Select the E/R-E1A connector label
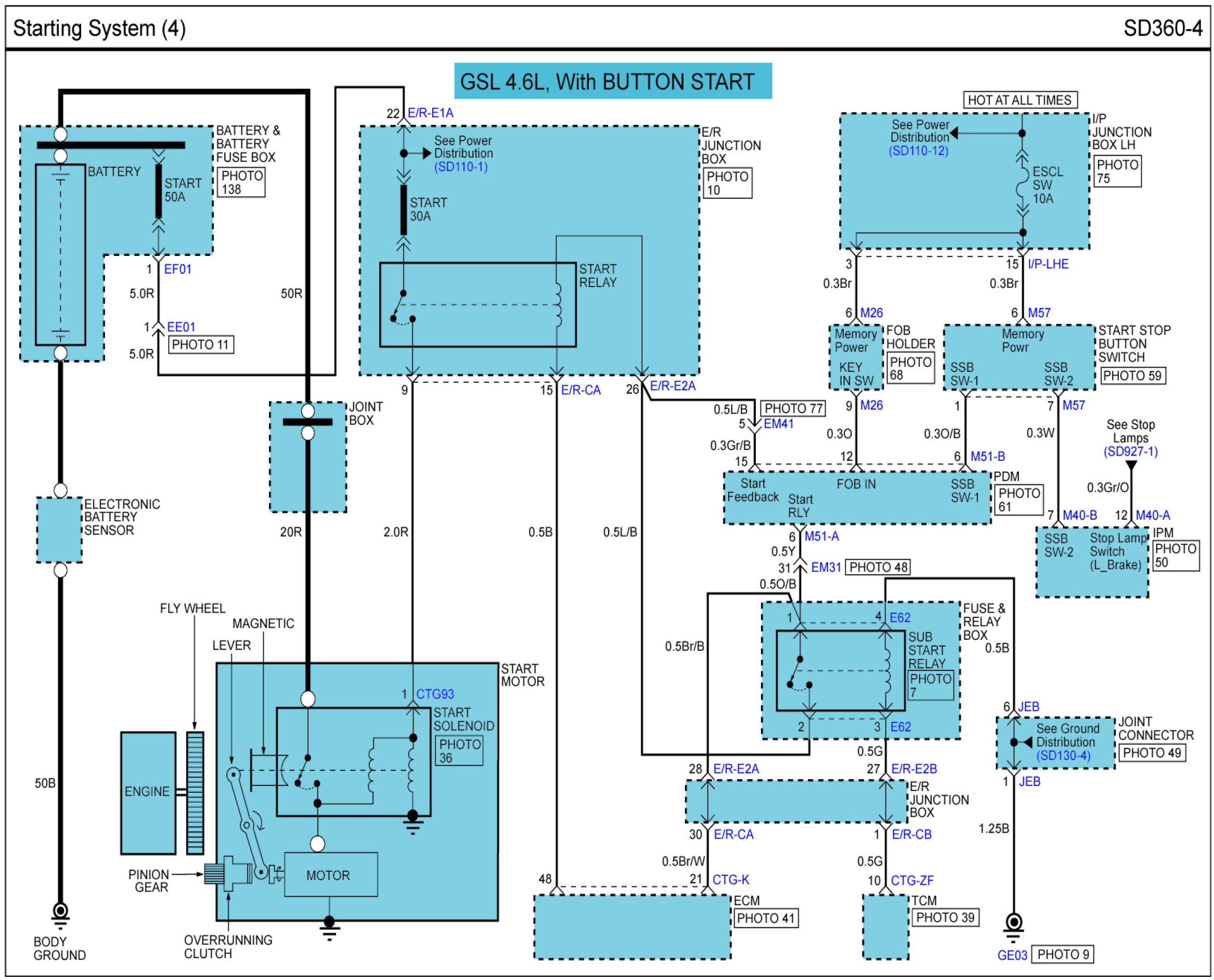Screen dimensions: 1214x980 click(430, 113)
